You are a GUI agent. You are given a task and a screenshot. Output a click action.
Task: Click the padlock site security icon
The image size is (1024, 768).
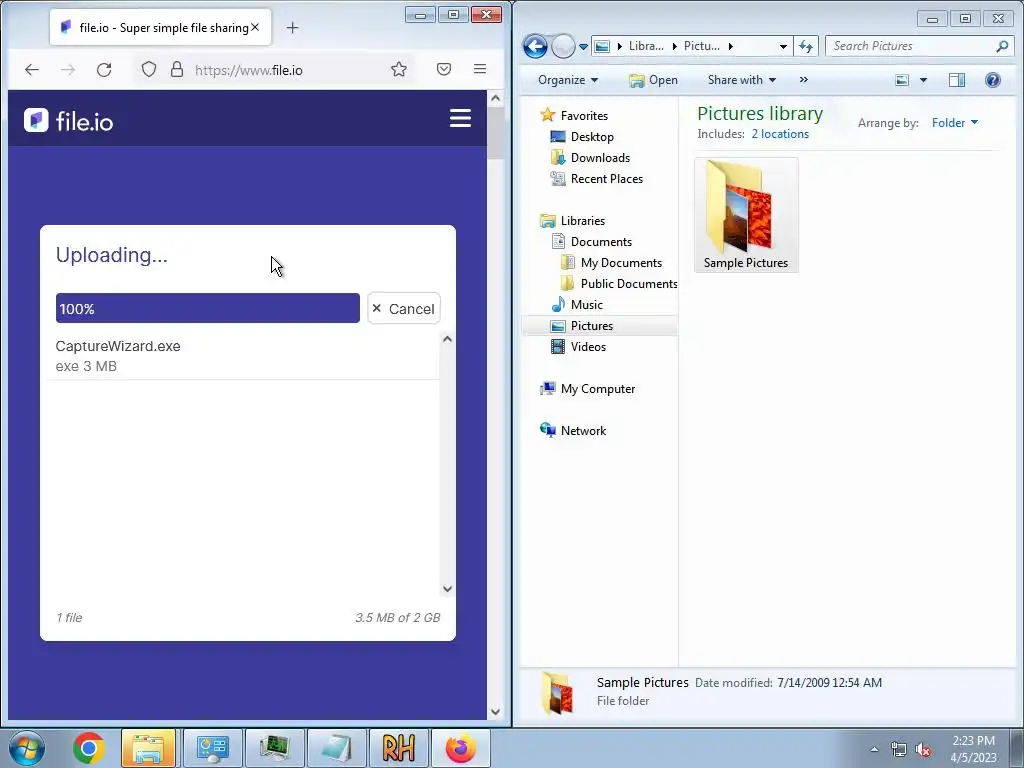(176, 69)
